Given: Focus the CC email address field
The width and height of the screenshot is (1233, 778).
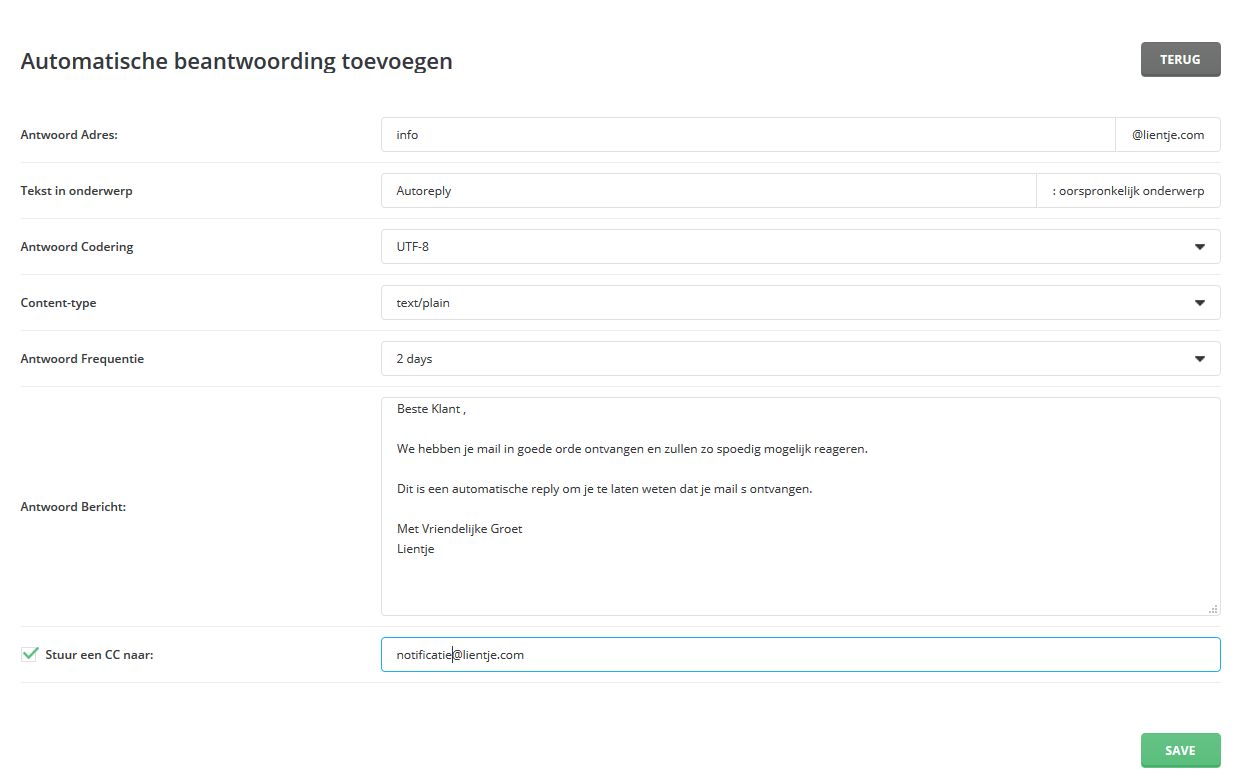Looking at the screenshot, I should [800, 655].
